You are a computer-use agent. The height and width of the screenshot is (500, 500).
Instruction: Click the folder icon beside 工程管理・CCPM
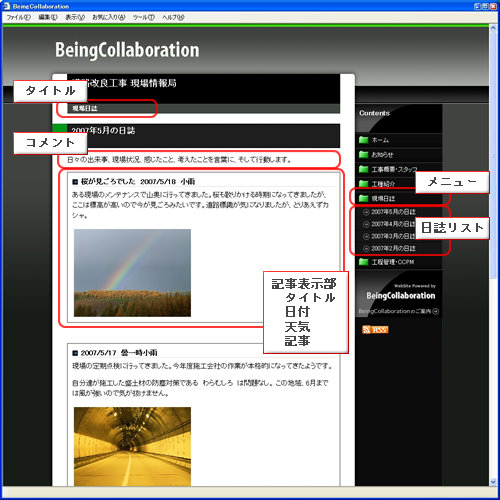point(364,262)
